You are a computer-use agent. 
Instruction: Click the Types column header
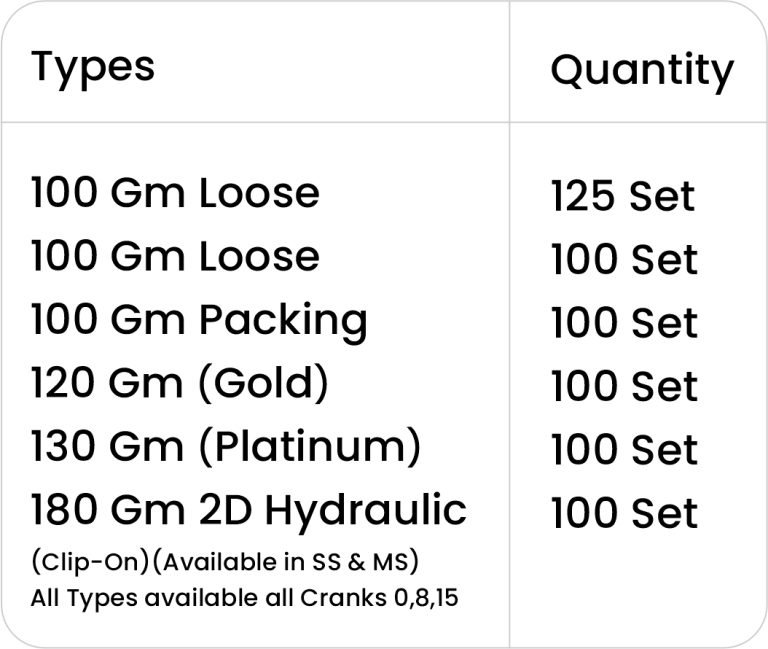[x=93, y=67]
